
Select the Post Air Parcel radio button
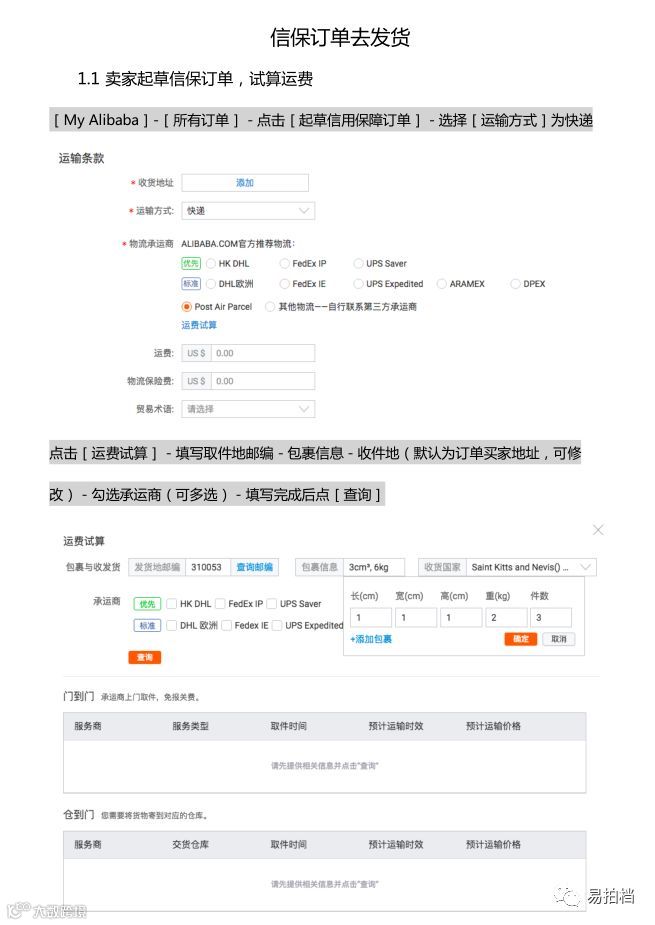pos(186,307)
